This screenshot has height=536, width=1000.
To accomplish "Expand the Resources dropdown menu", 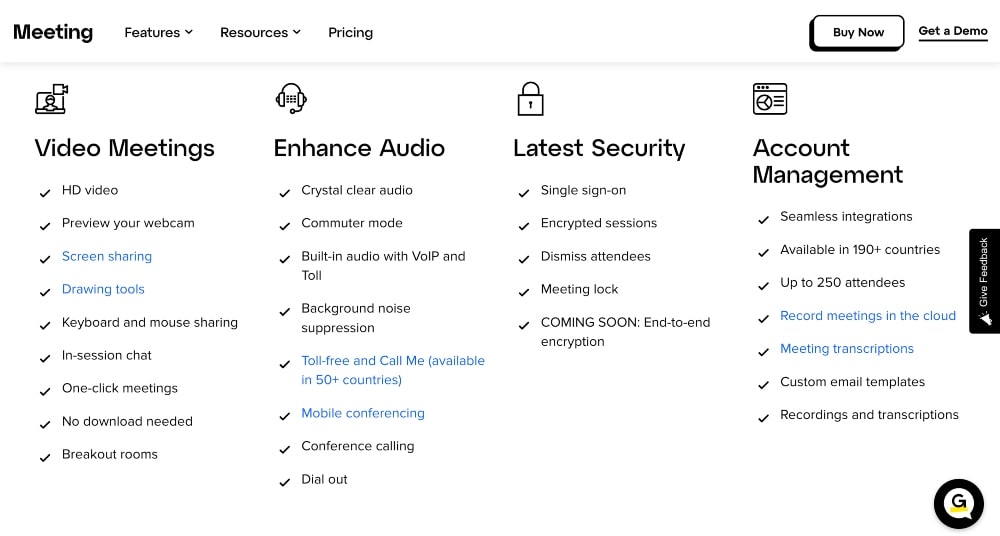I will pyautogui.click(x=260, y=32).
